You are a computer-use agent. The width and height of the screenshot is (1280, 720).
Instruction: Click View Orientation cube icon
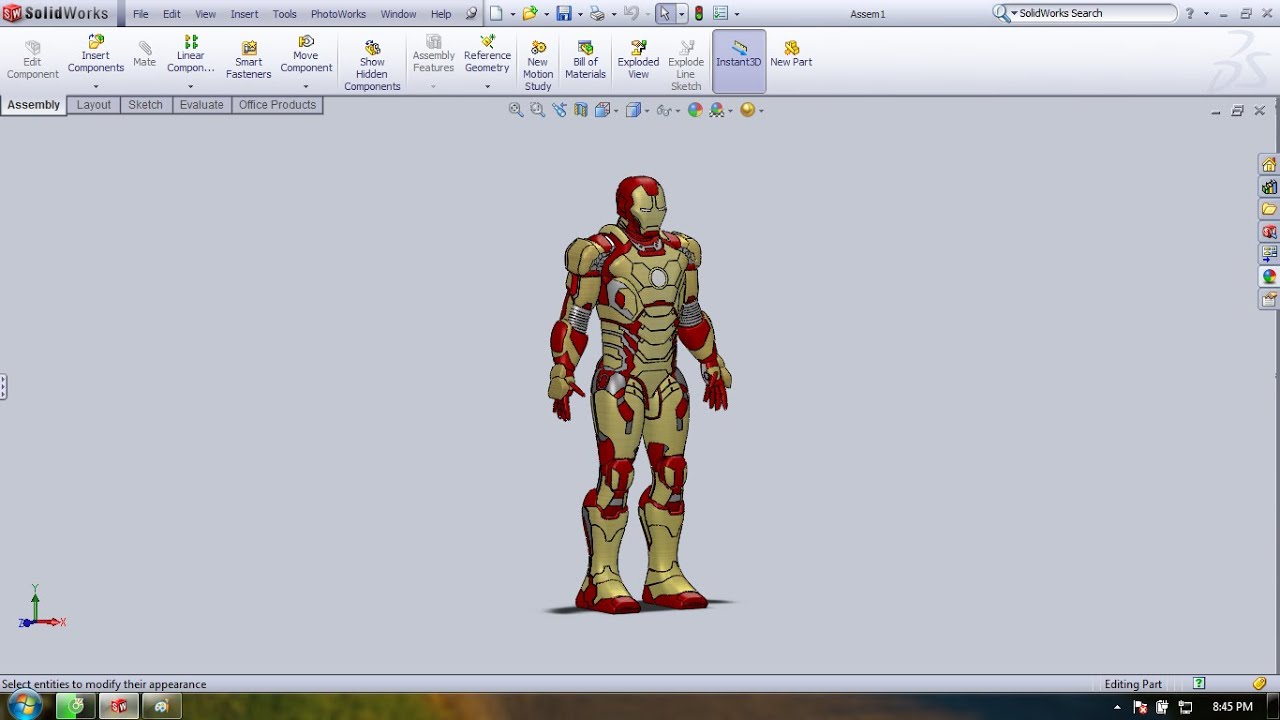pyautogui.click(x=603, y=110)
